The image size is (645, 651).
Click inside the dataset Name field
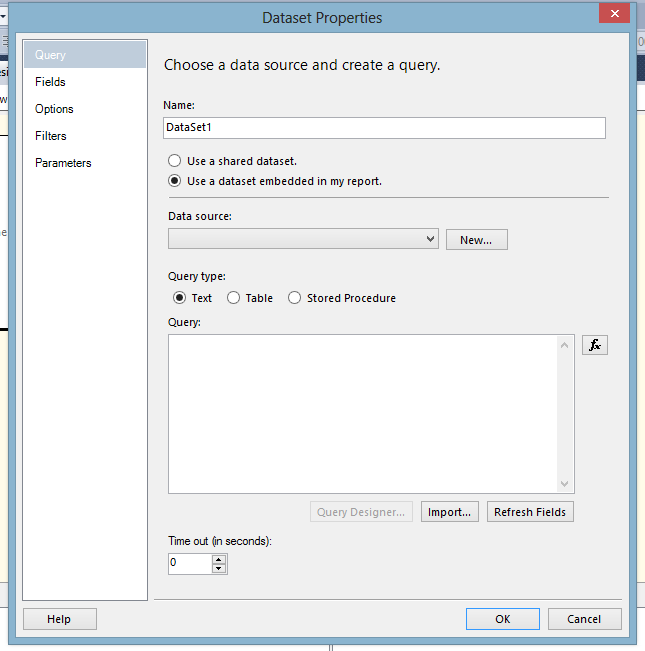coord(384,128)
